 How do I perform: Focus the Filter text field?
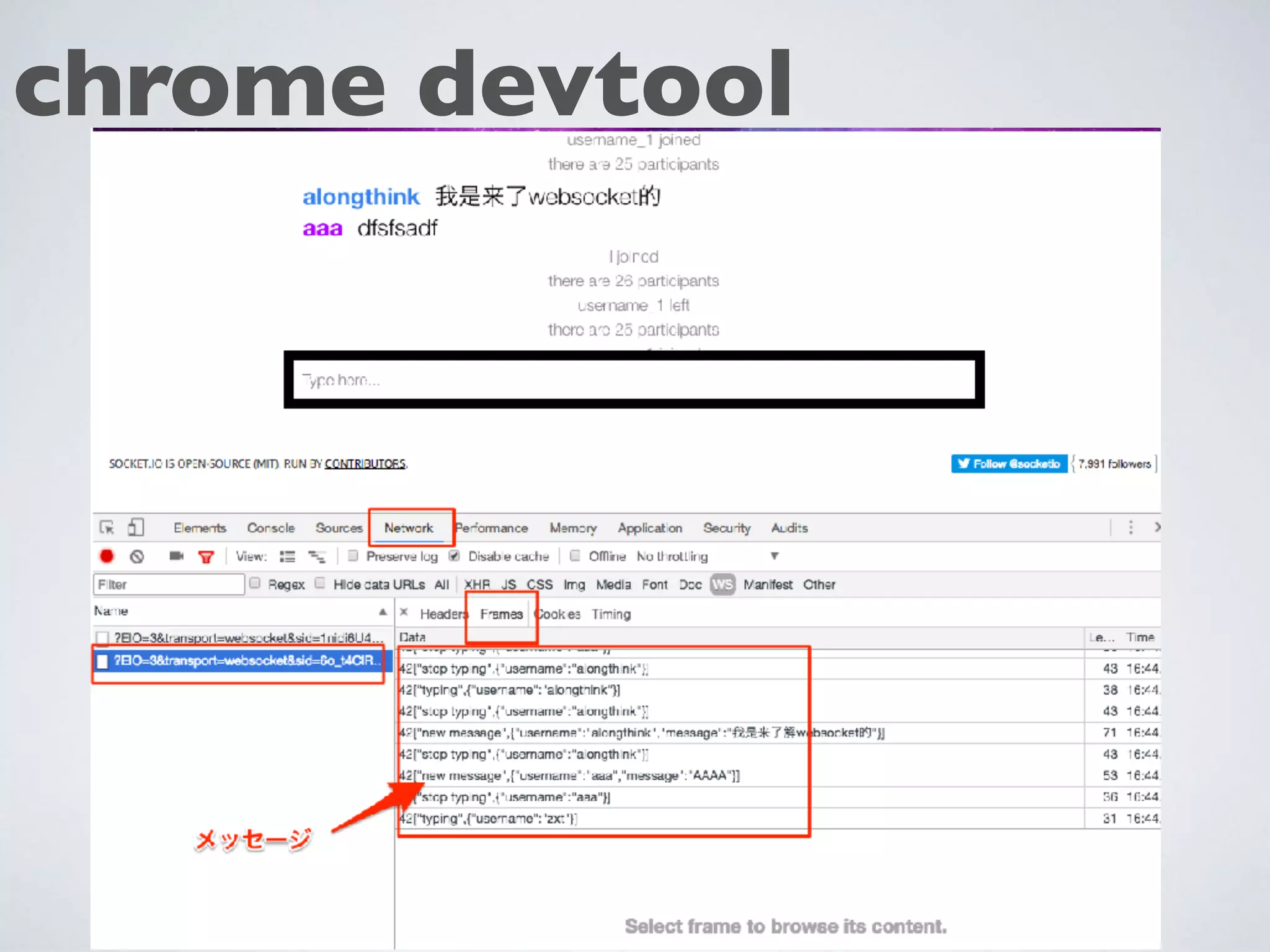click(169, 584)
